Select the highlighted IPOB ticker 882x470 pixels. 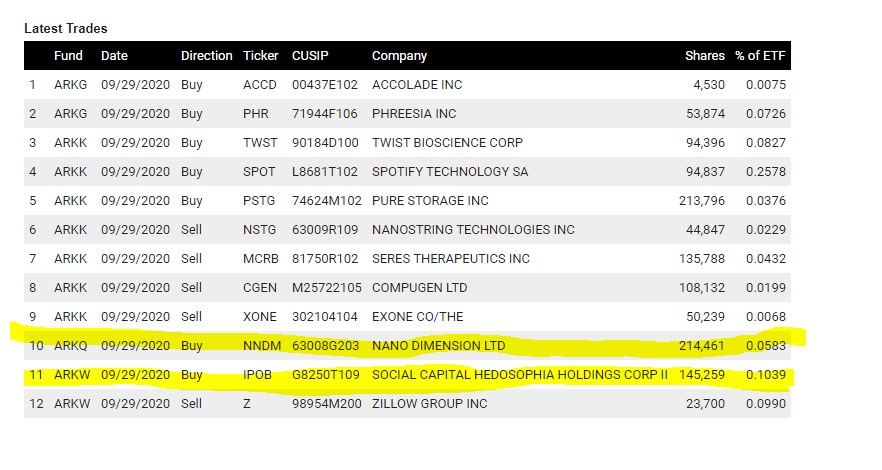[257, 374]
